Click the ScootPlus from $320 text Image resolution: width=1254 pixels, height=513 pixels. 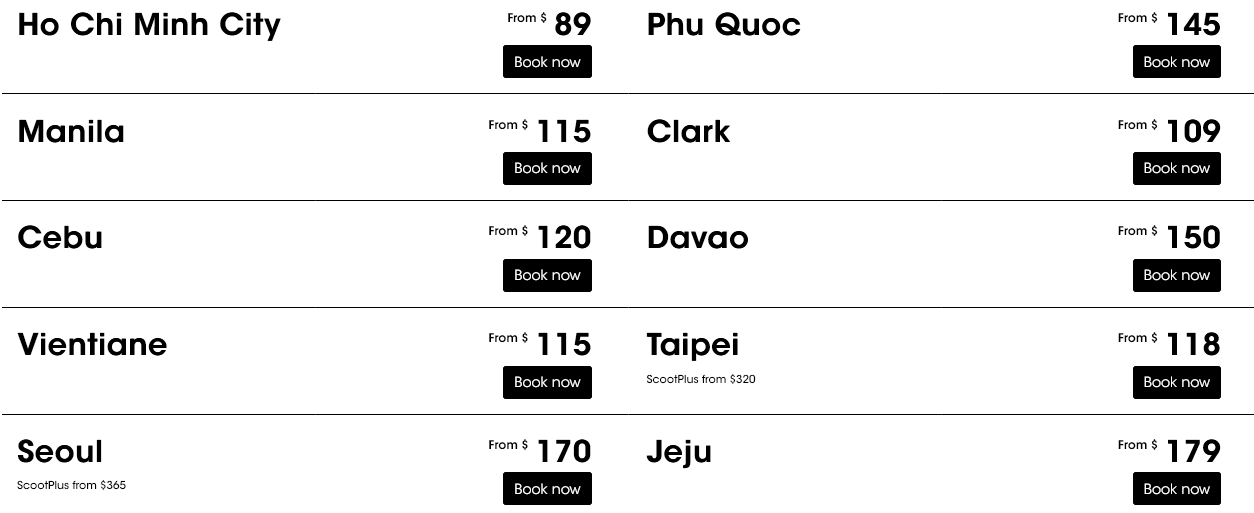coord(701,379)
